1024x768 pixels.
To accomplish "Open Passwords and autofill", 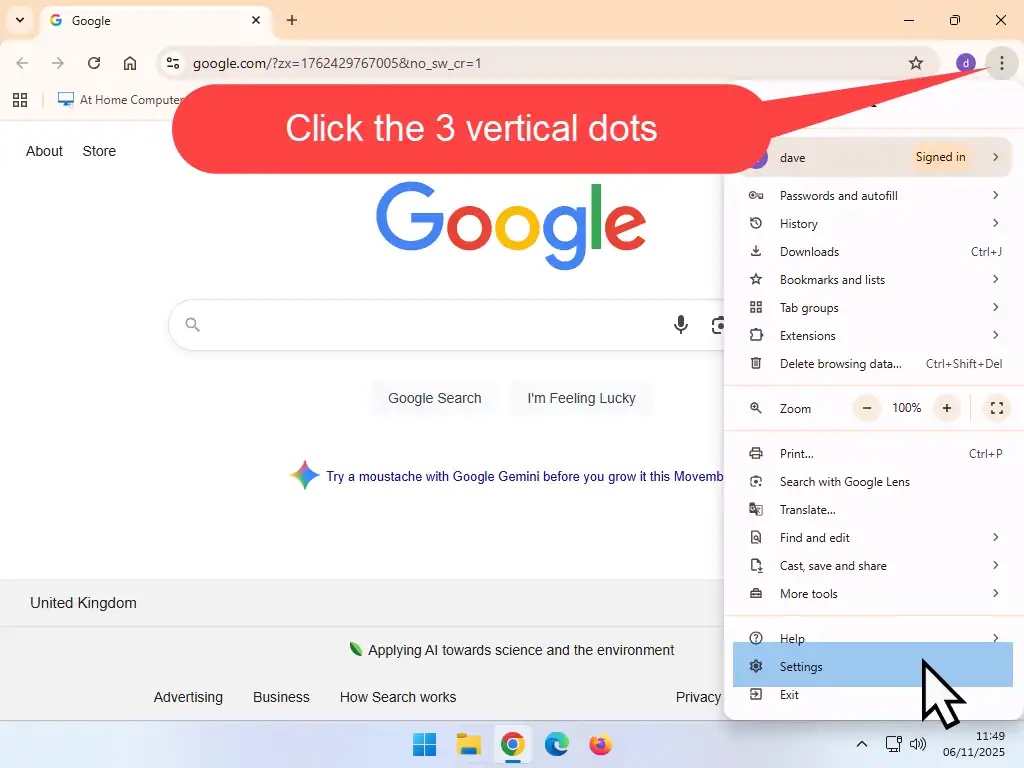I will [836, 195].
